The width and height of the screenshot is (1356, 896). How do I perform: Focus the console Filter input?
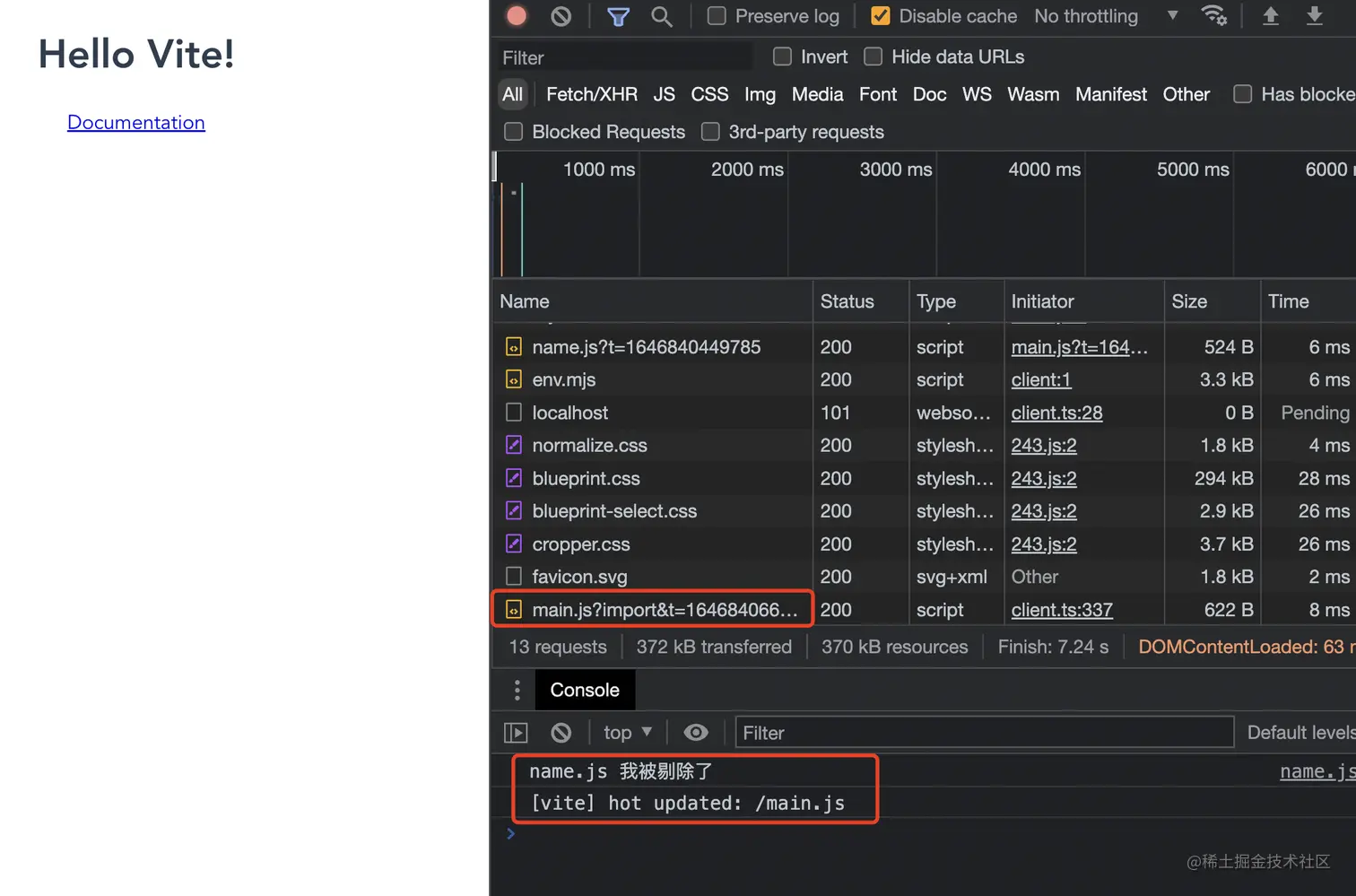coord(984,733)
